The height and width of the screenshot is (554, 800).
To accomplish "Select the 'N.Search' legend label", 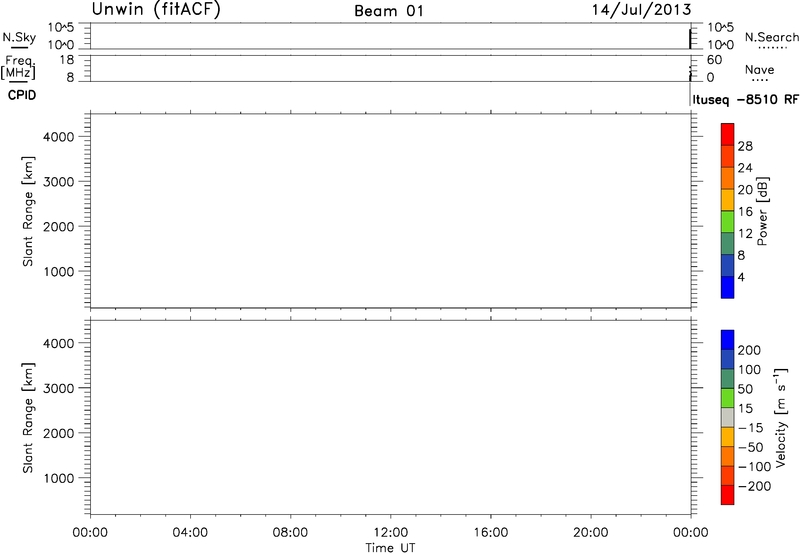I will coord(772,37).
